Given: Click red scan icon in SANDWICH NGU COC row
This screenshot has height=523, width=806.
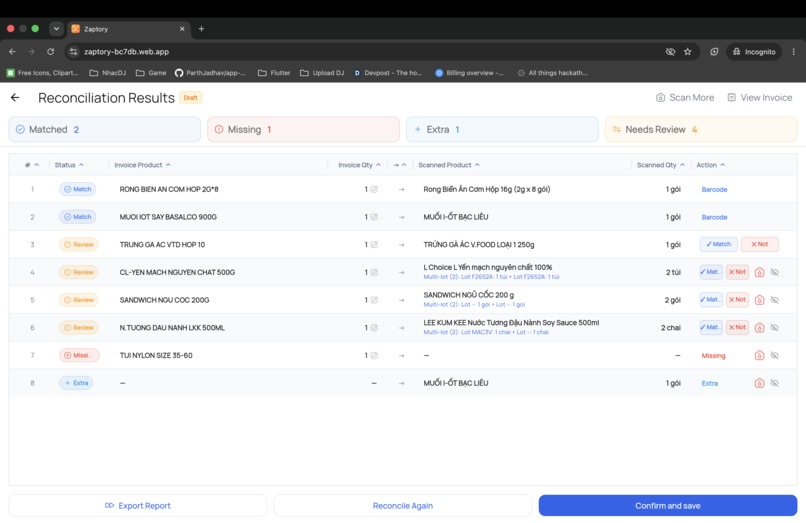Looking at the screenshot, I should pyautogui.click(x=759, y=300).
